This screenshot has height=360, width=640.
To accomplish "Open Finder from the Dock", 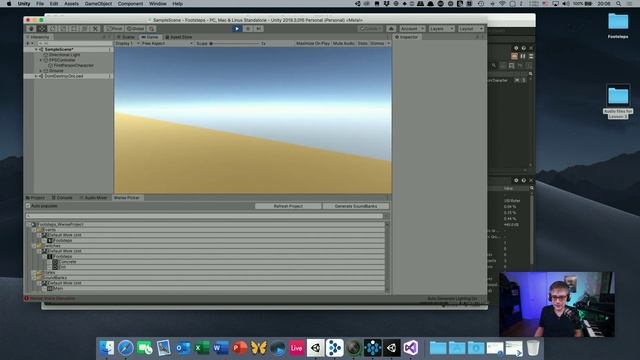I will (x=107, y=348).
